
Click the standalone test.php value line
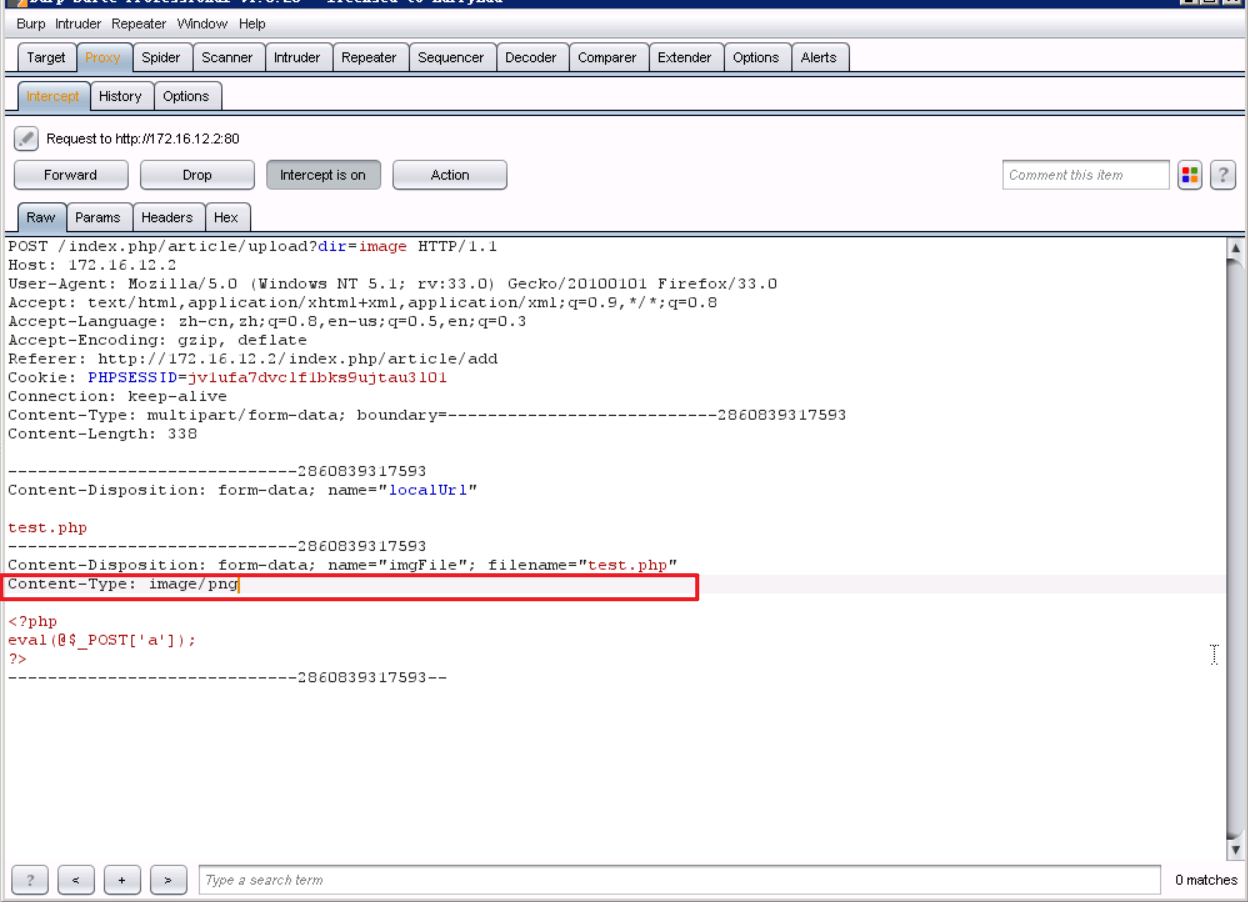pos(47,528)
